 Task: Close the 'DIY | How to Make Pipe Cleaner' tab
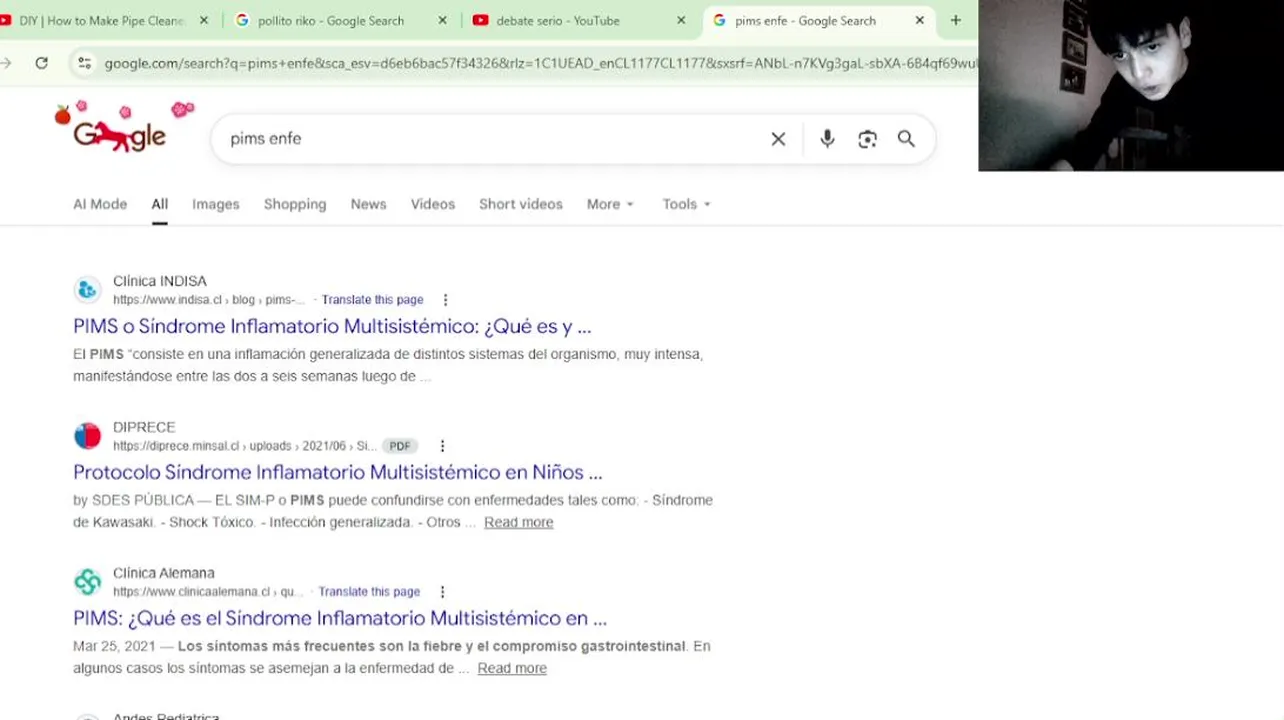click(x=204, y=20)
